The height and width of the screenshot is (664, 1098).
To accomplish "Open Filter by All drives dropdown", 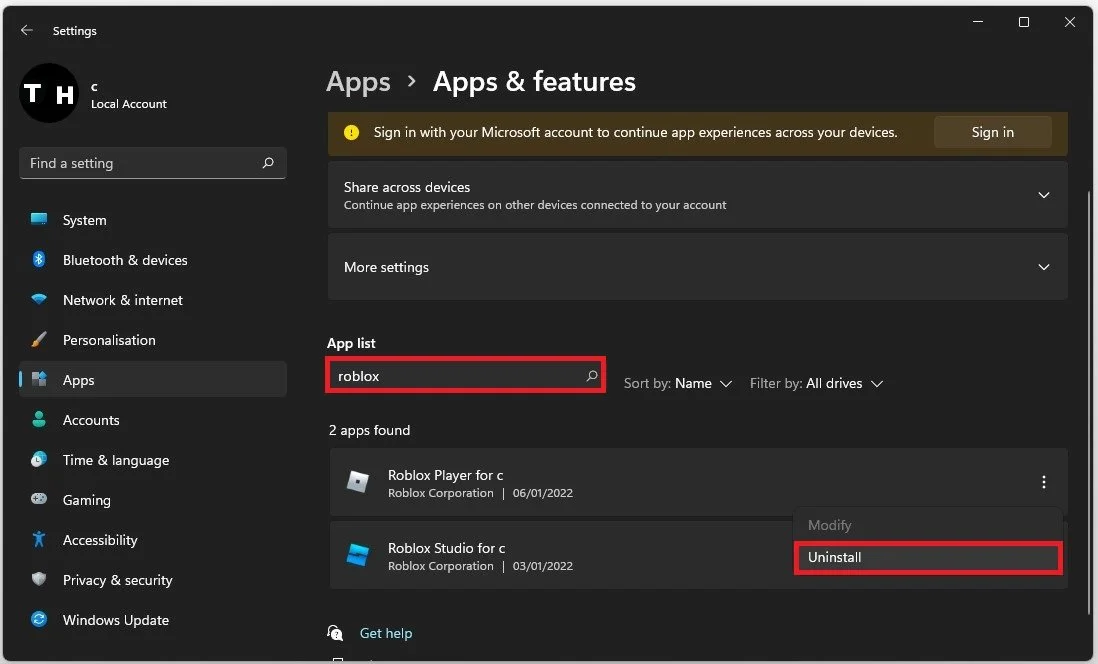I will pos(816,383).
